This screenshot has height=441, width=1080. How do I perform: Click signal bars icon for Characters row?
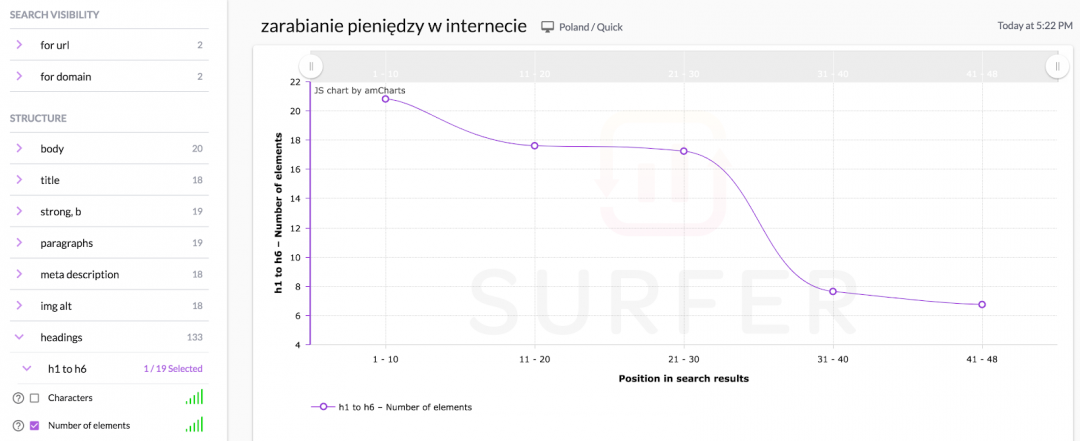pos(194,398)
